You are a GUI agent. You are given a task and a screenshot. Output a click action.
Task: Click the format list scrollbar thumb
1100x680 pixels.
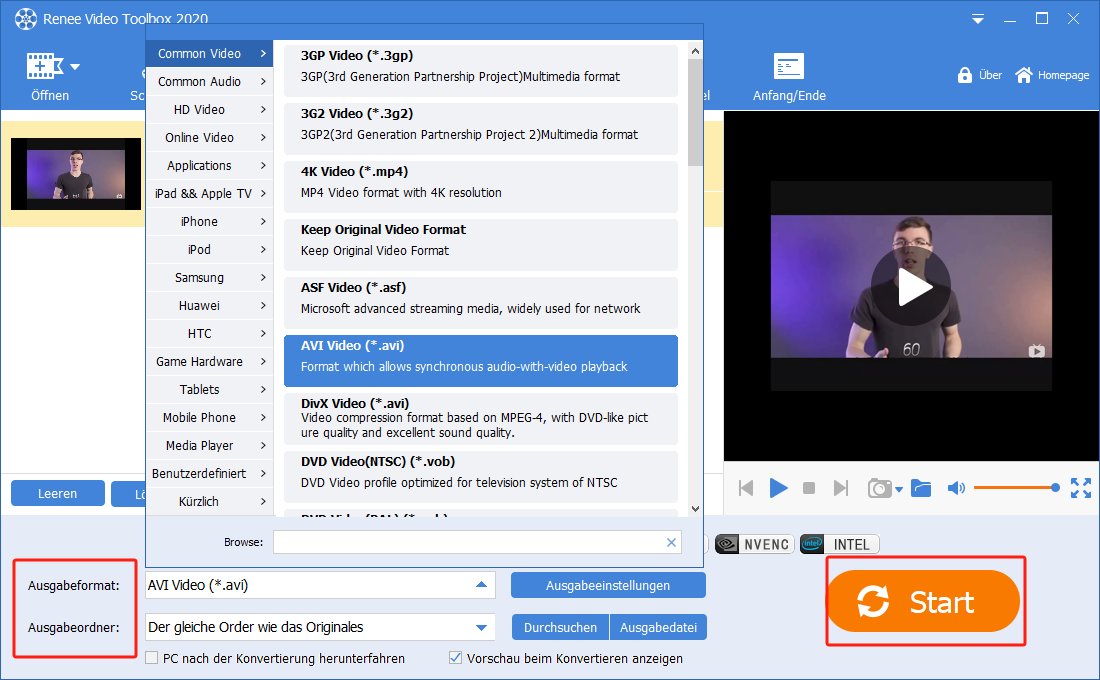point(695,112)
